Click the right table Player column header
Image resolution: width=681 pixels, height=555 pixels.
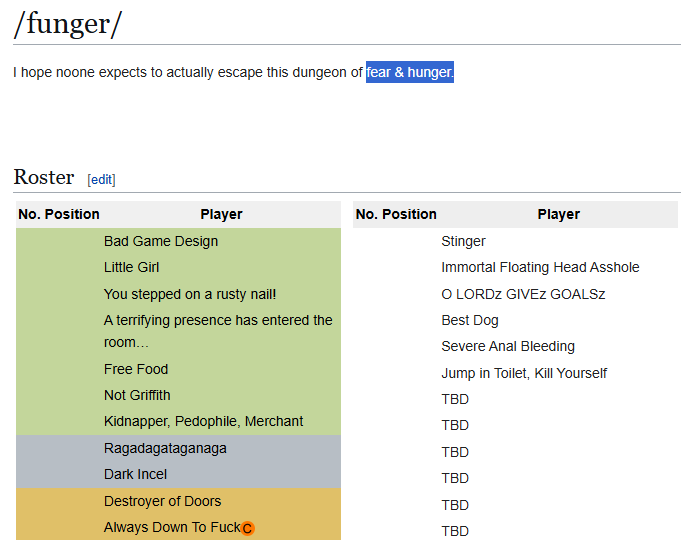pos(559,214)
